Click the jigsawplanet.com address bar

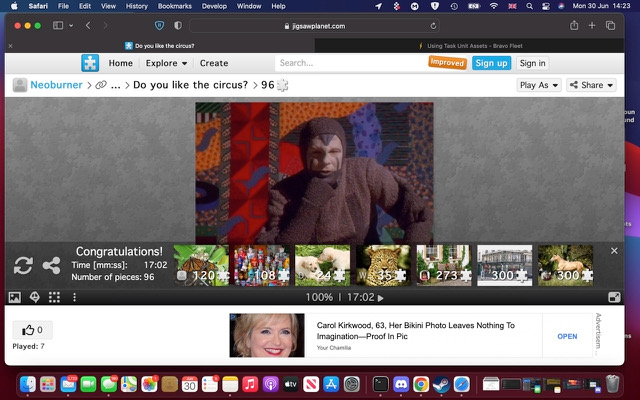[314, 26]
